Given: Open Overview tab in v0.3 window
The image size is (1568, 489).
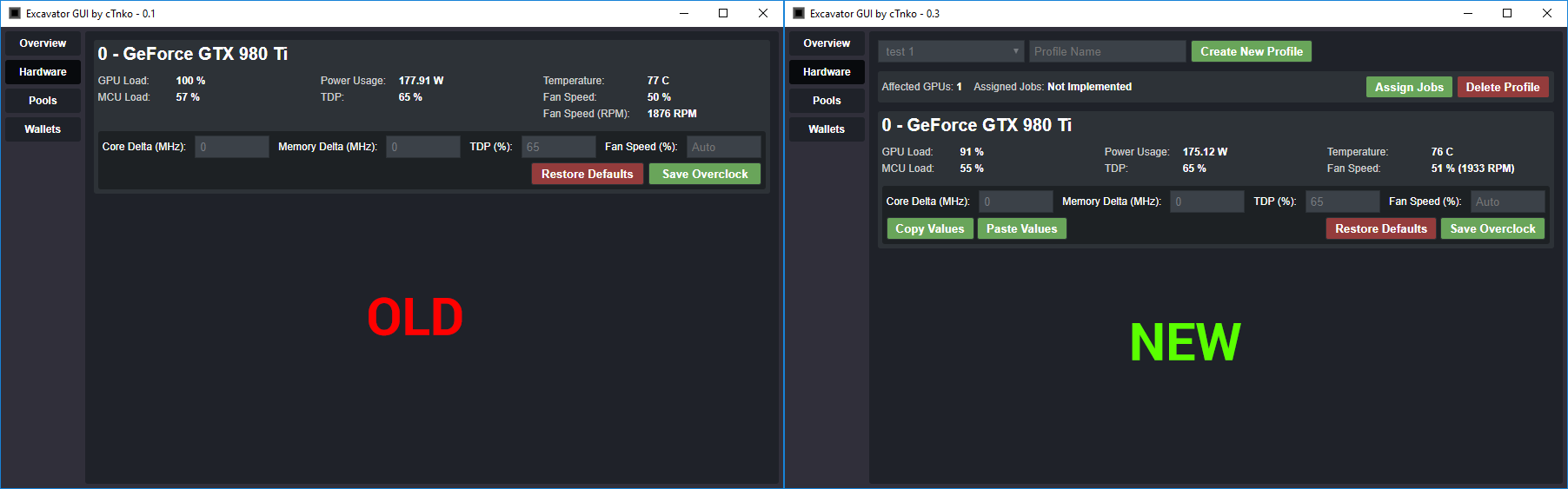Looking at the screenshot, I should tap(827, 43).
